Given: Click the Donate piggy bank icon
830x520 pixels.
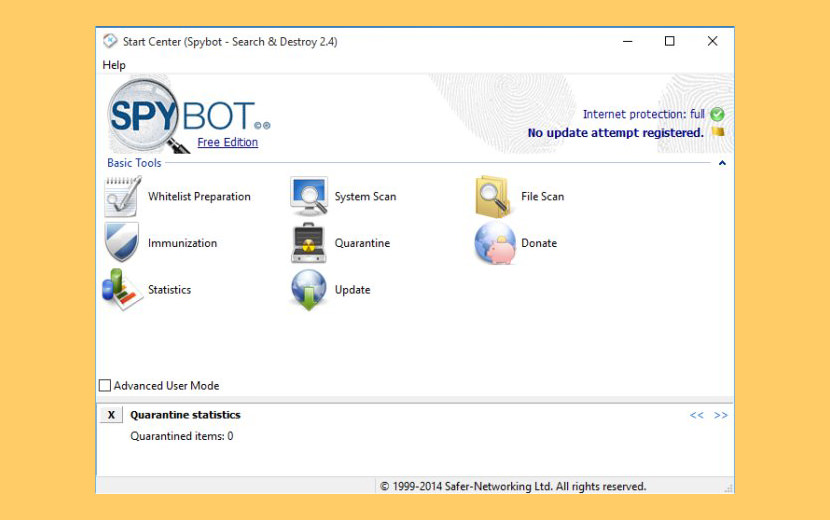Looking at the screenshot, I should pyautogui.click(x=495, y=243).
